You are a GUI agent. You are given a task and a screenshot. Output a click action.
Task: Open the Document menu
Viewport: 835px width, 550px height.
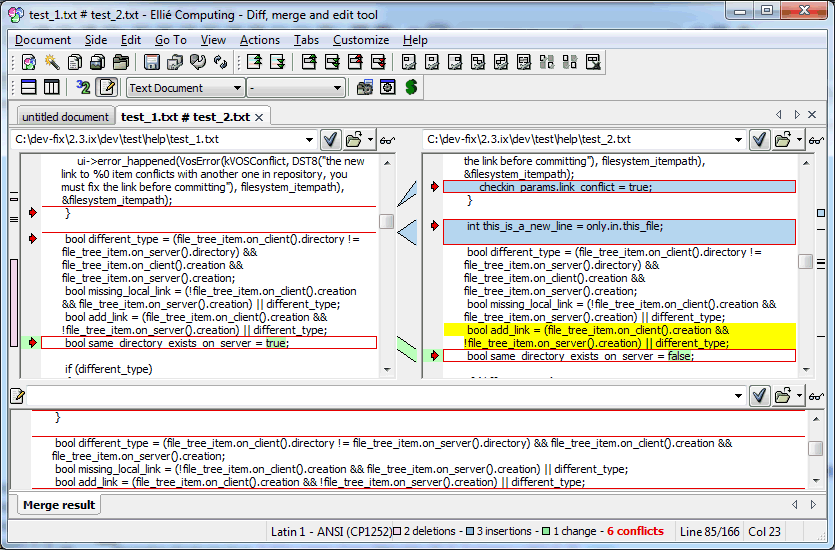point(43,40)
